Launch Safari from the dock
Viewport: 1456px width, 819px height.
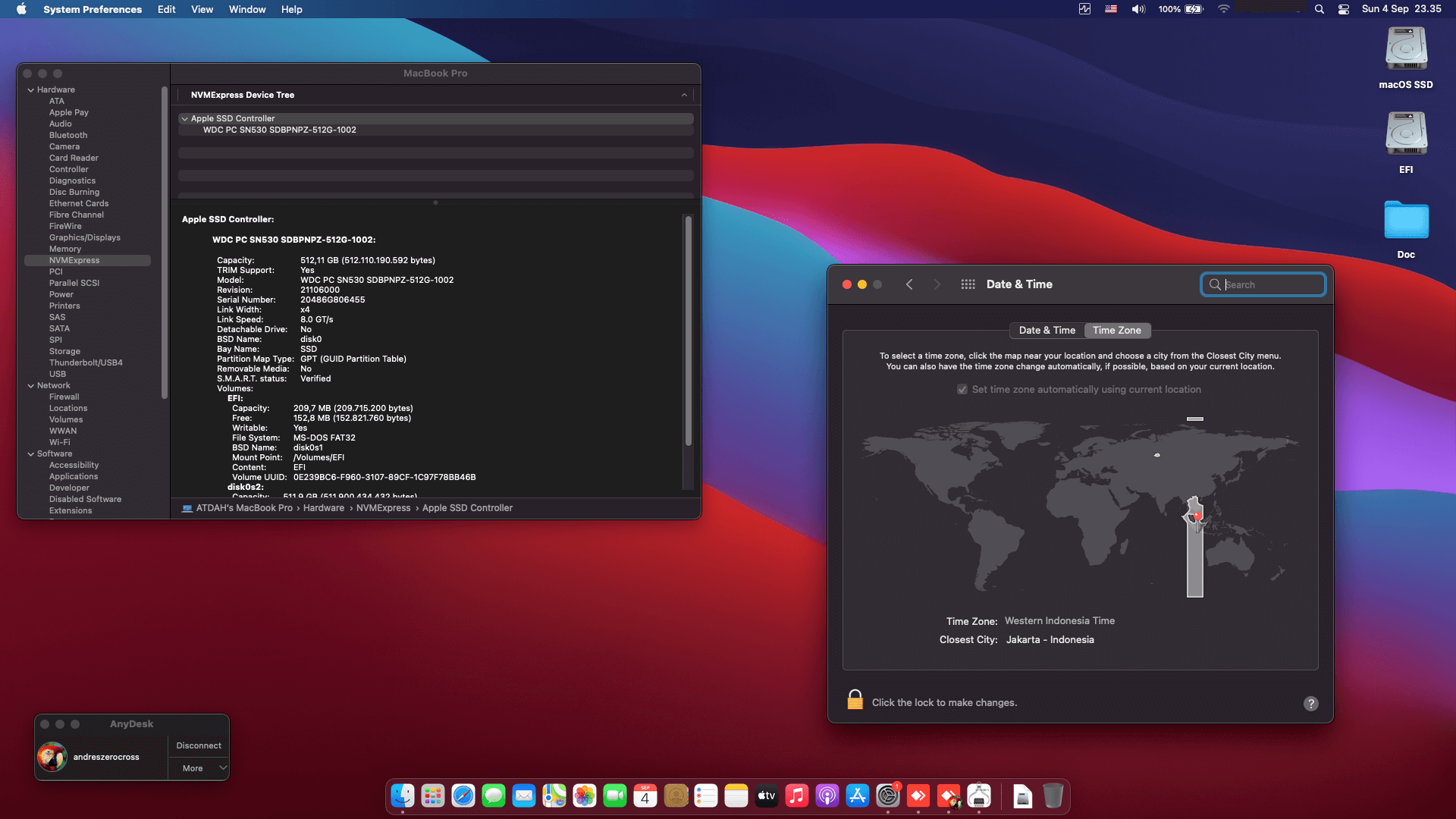click(x=463, y=795)
